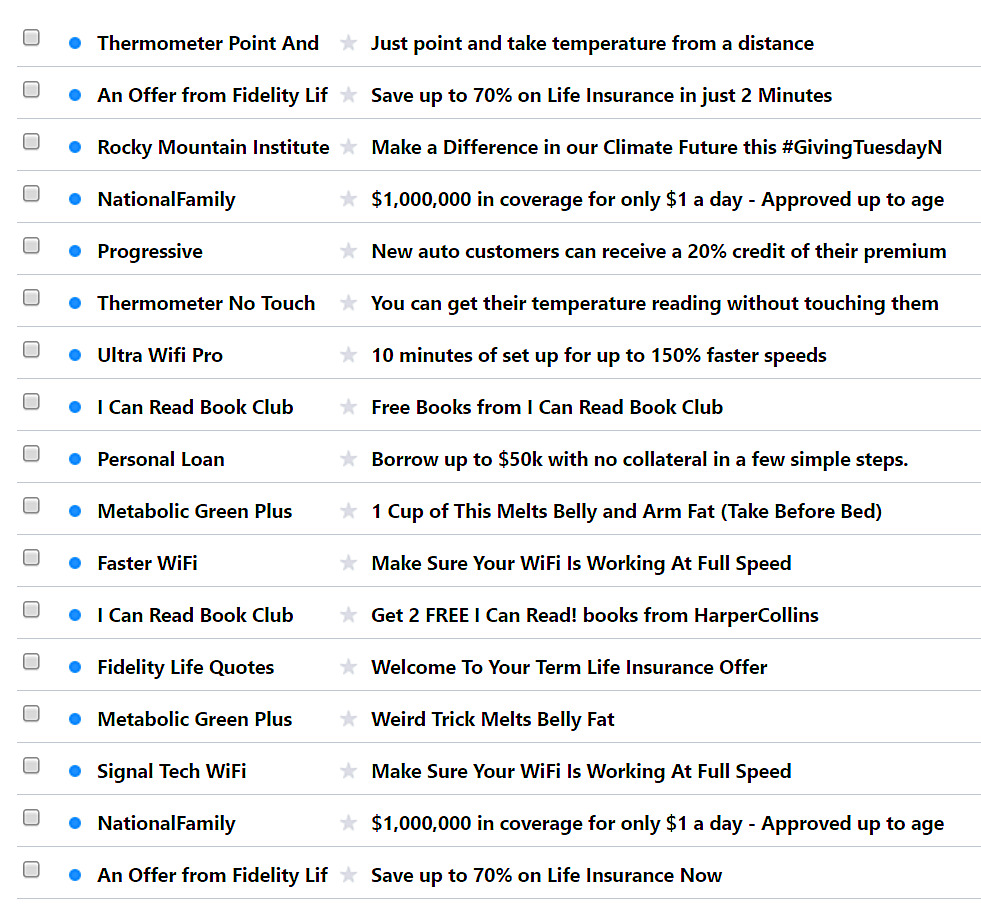981x911 pixels.
Task: Tick the Fidelity Life Quotes email checkbox
Action: pyautogui.click(x=31, y=661)
